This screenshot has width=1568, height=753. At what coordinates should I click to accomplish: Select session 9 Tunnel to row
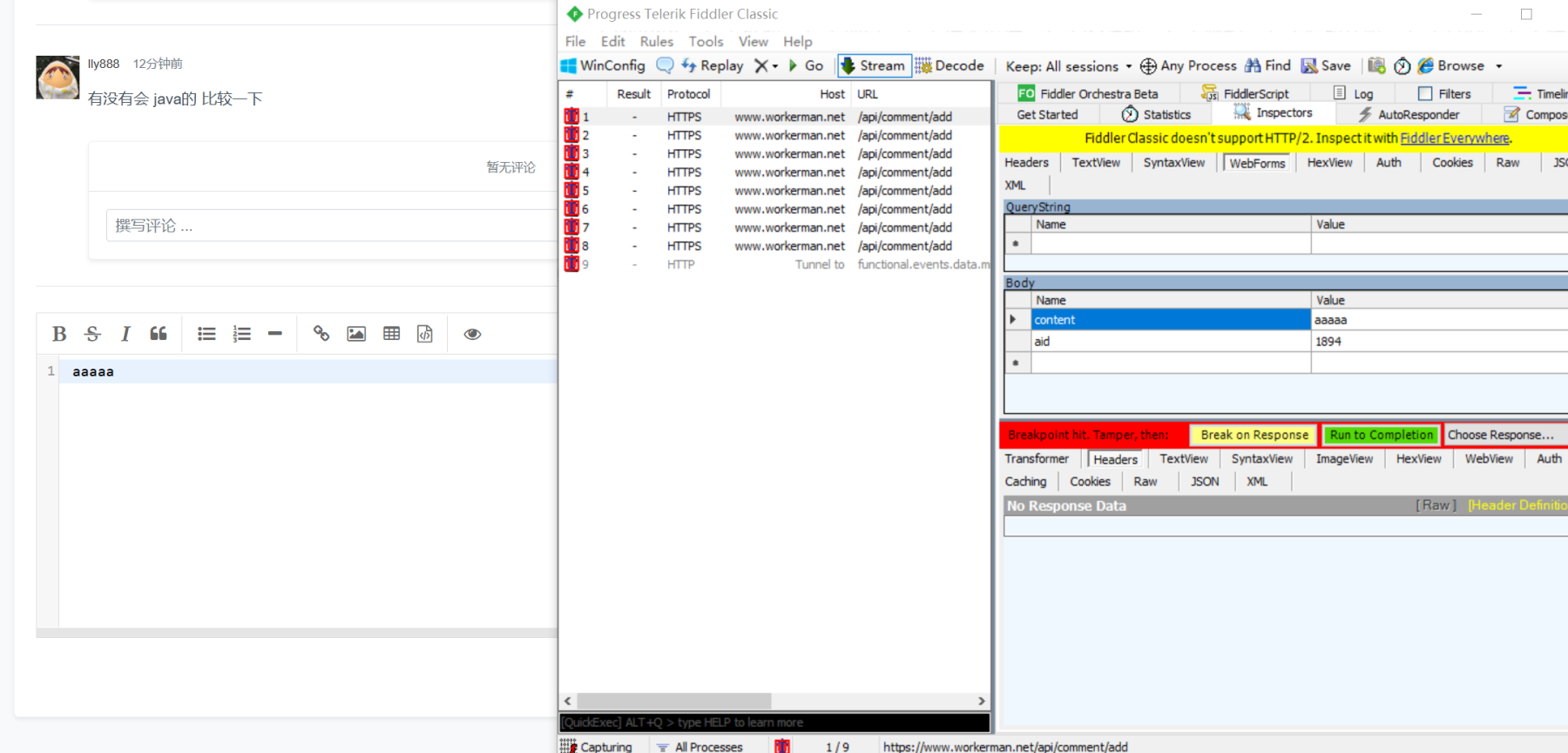(774, 264)
